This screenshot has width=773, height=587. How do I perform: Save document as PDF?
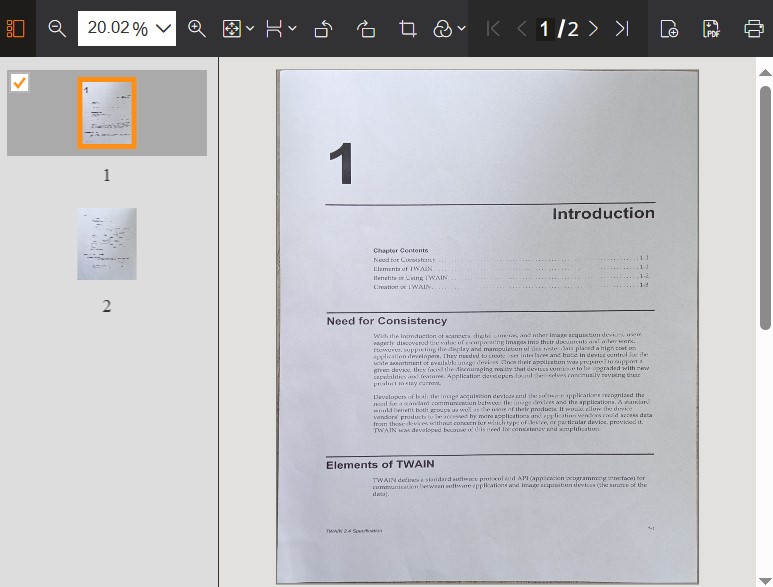(x=712, y=28)
